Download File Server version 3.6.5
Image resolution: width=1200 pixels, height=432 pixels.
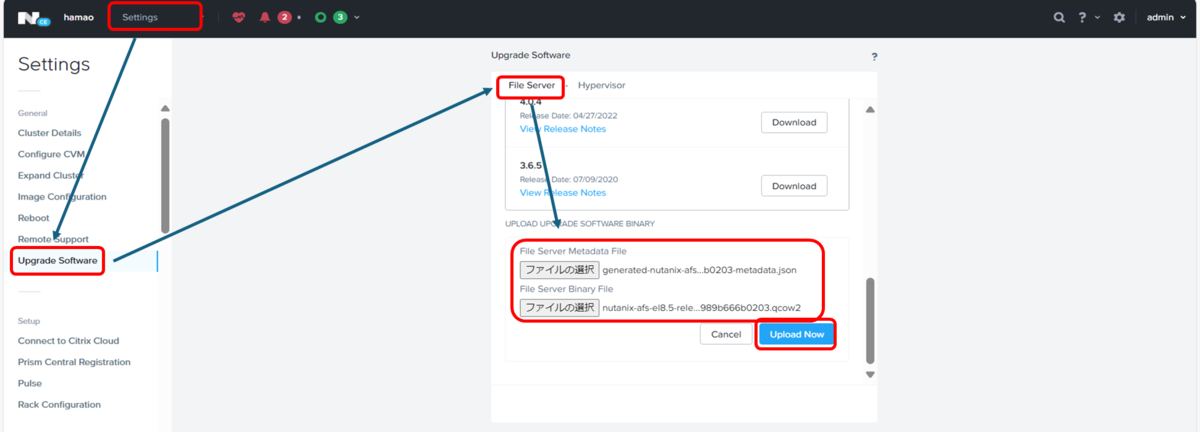(794, 186)
